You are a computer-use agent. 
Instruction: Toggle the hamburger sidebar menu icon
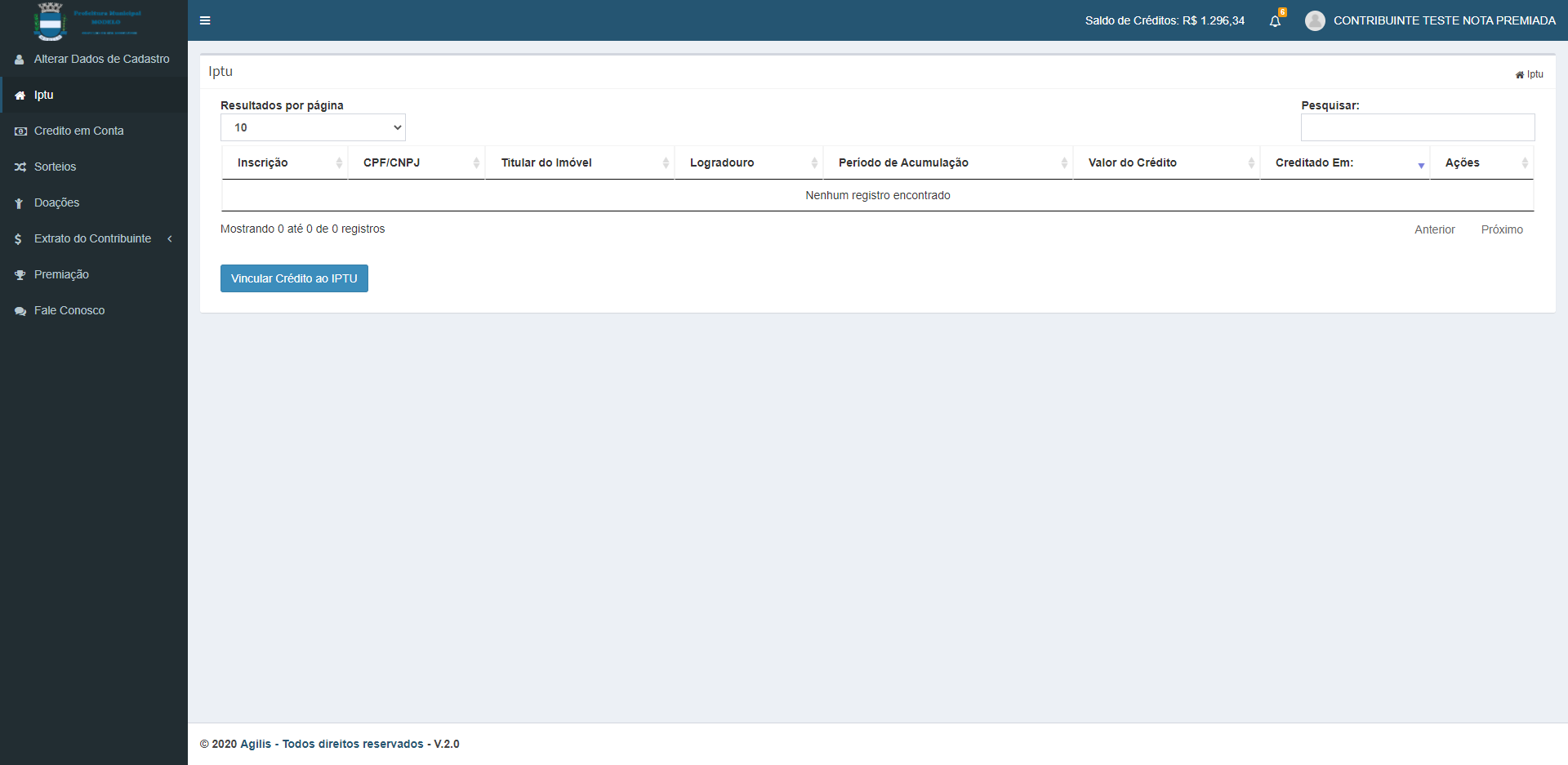205,20
